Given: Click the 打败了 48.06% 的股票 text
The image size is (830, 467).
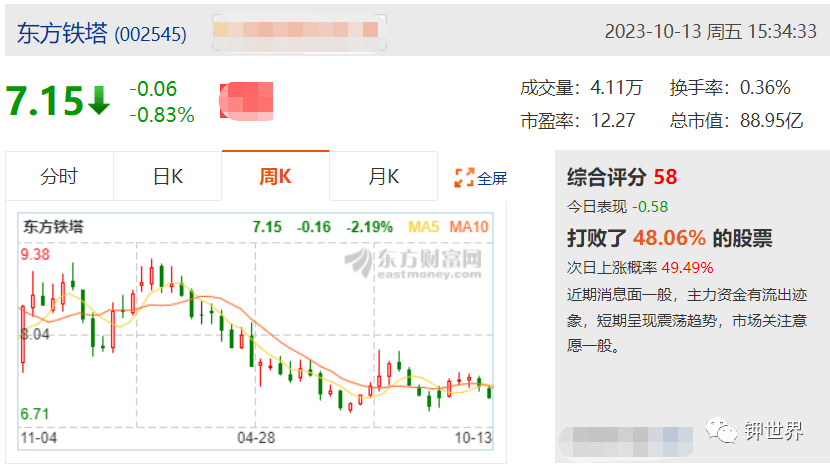Looking at the screenshot, I should (x=670, y=238).
